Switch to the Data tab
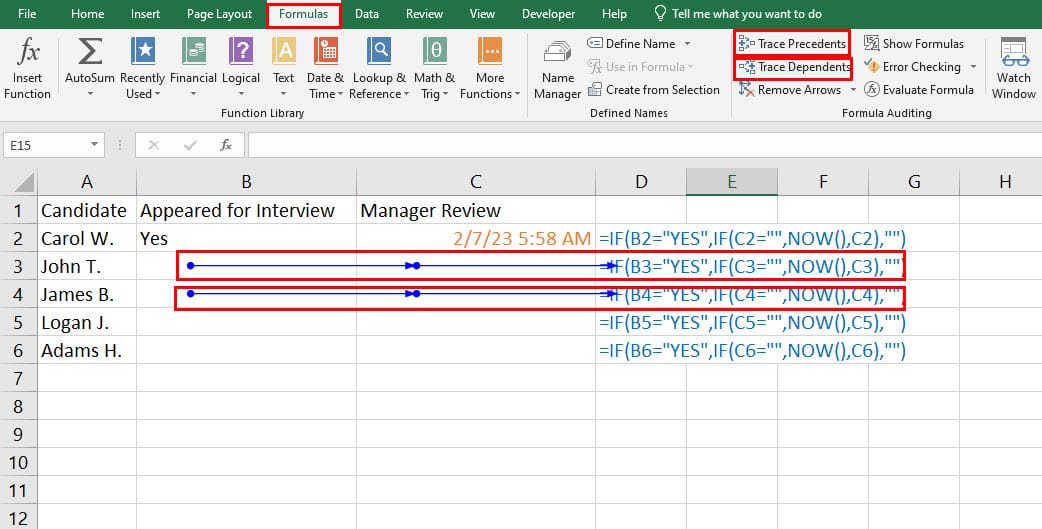The image size is (1042, 529). click(x=367, y=14)
